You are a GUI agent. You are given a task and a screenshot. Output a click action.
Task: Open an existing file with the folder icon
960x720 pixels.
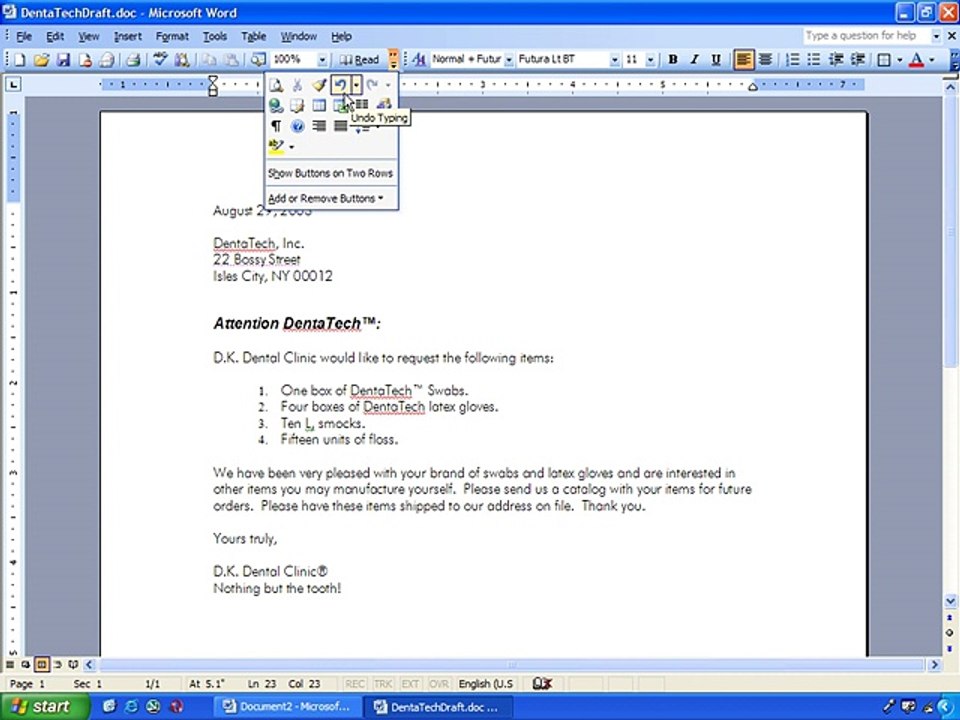[42, 59]
